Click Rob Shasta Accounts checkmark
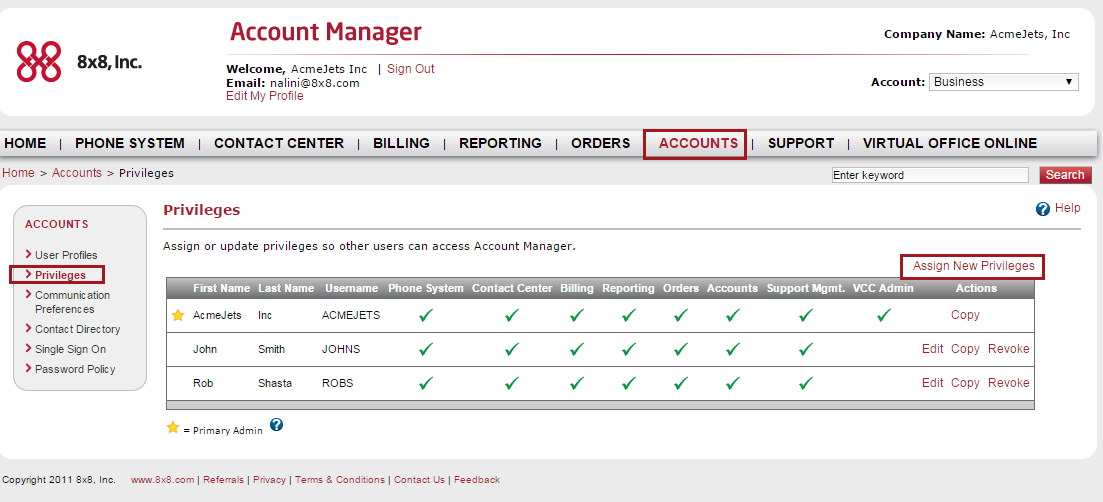 click(732, 383)
